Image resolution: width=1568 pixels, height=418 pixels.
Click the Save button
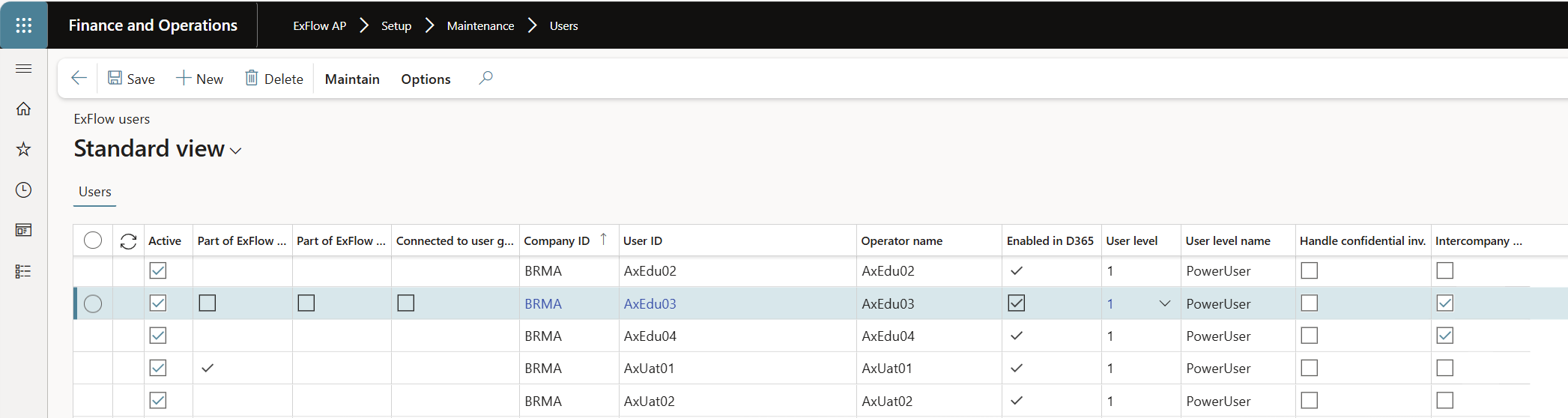tap(131, 79)
